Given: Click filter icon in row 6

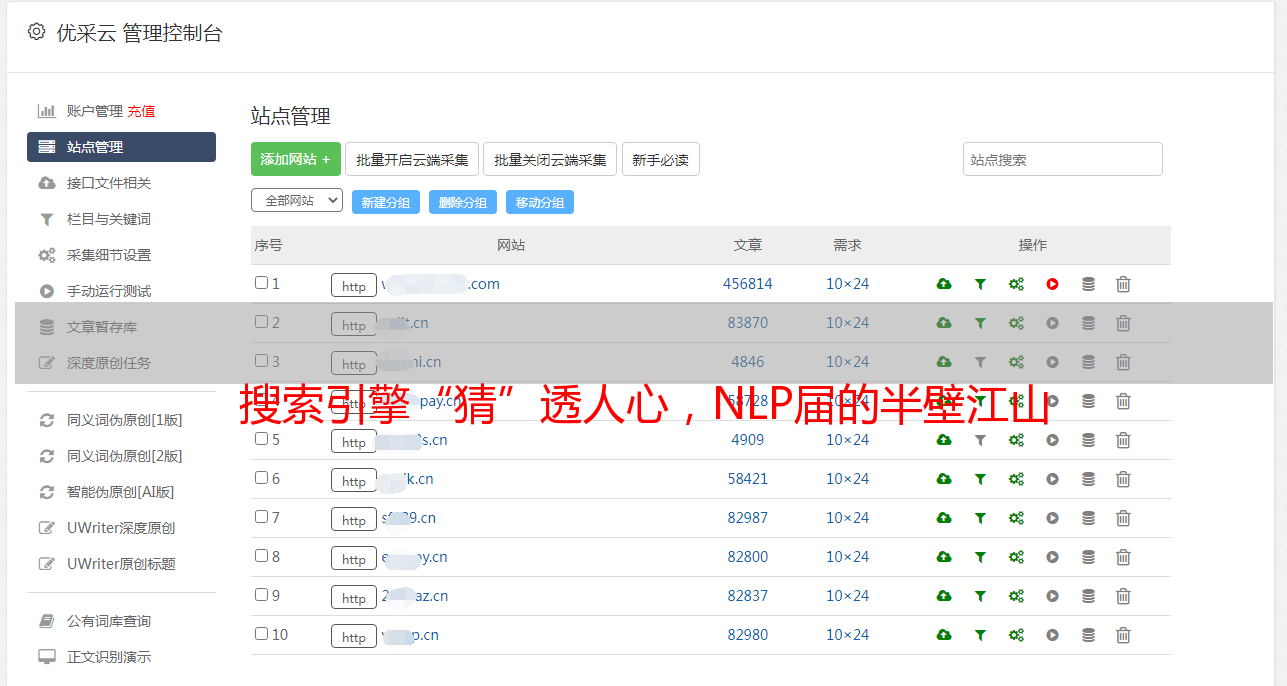Looking at the screenshot, I should (980, 479).
